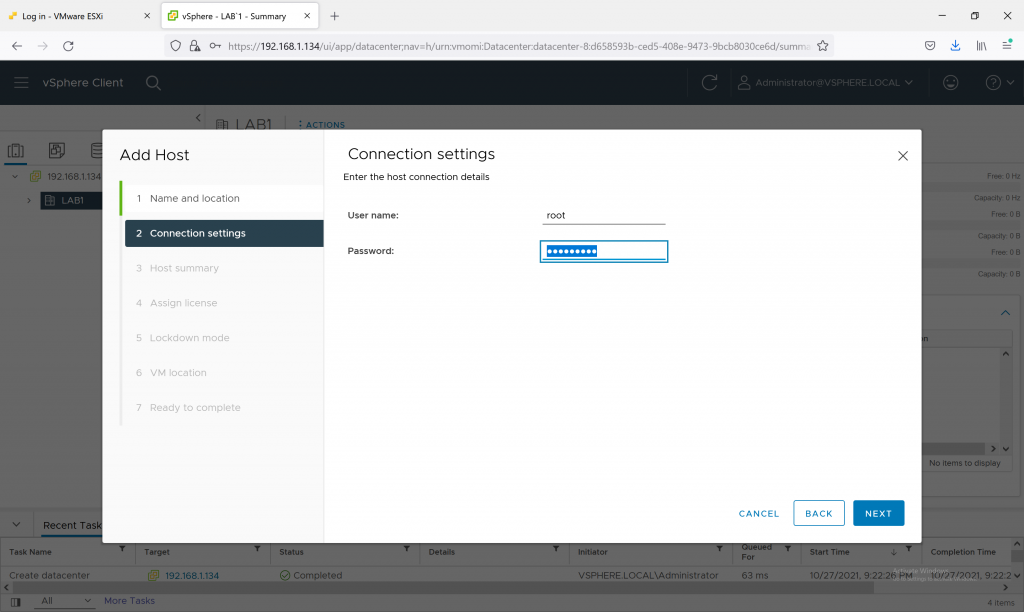This screenshot has width=1024, height=612.
Task: Click the site security lock icon
Action: 195,46
